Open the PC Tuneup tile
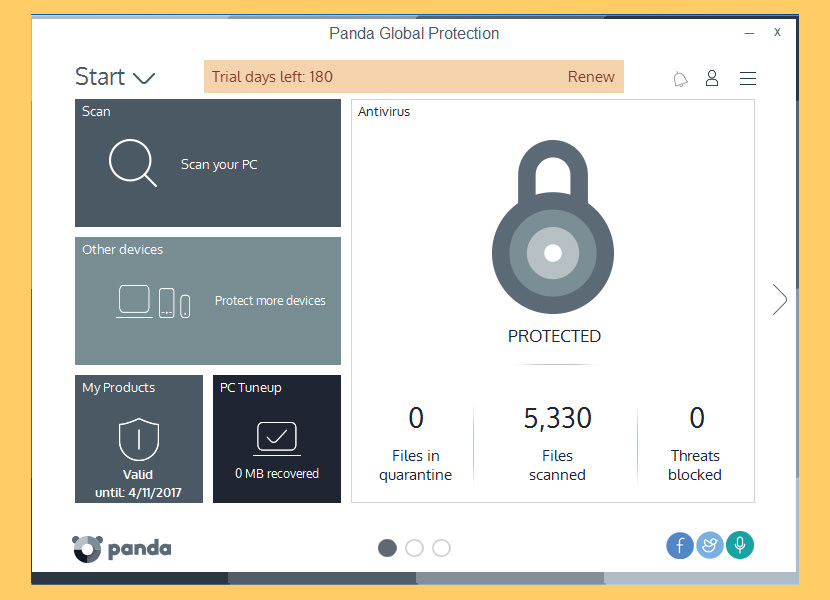 coord(277,439)
